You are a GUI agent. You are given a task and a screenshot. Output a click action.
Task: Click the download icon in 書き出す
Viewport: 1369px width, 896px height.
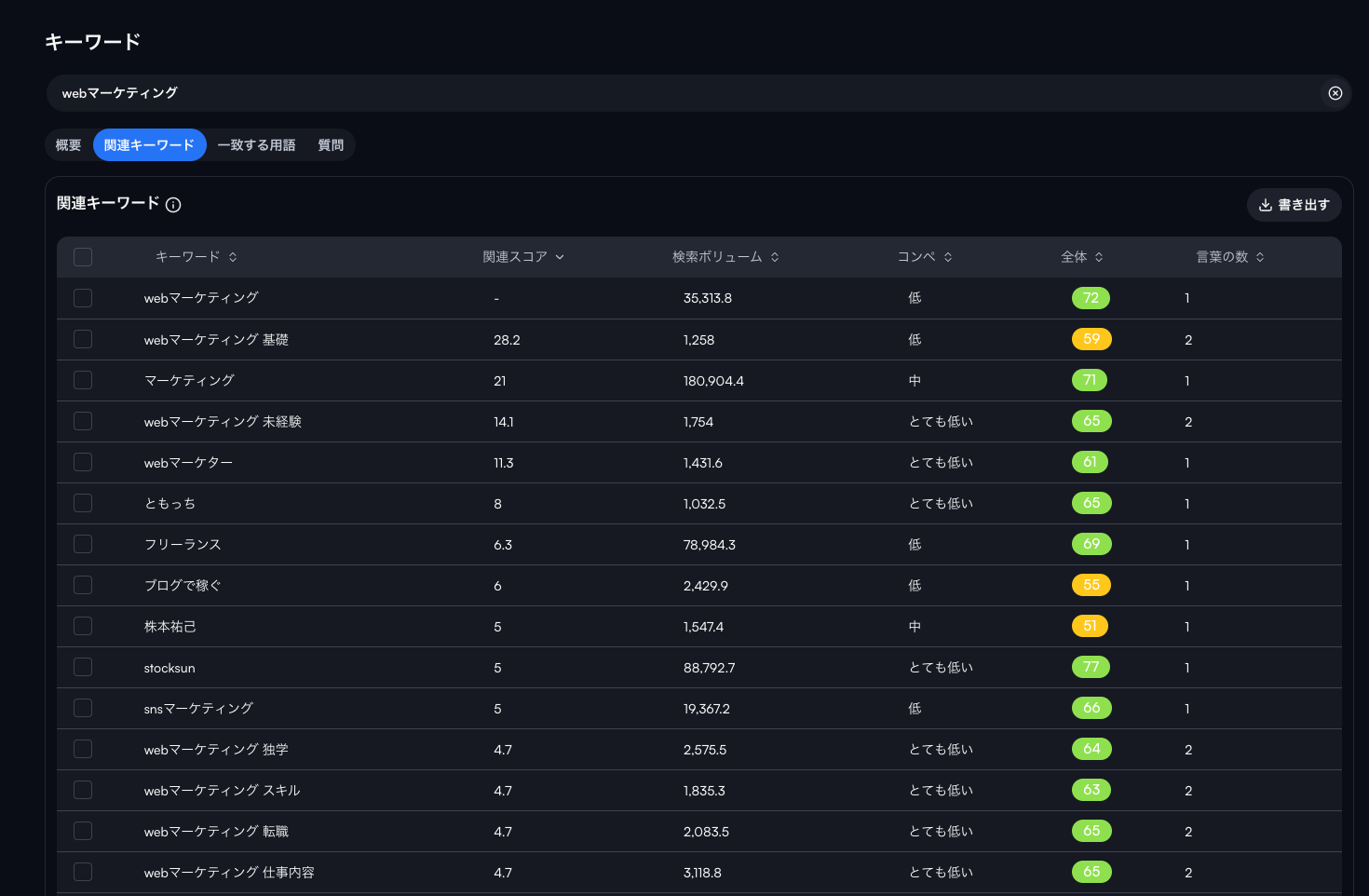pyautogui.click(x=1266, y=205)
